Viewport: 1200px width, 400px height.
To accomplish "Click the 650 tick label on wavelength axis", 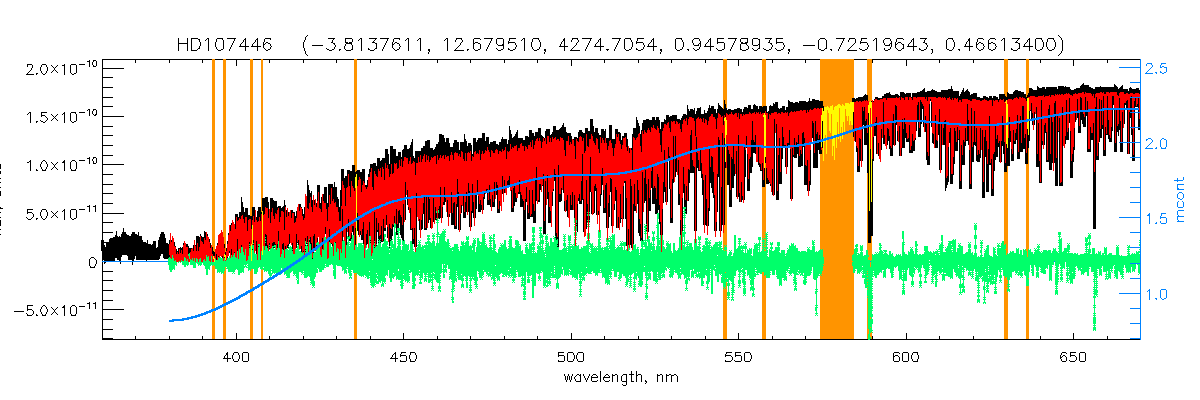I will pos(1072,358).
